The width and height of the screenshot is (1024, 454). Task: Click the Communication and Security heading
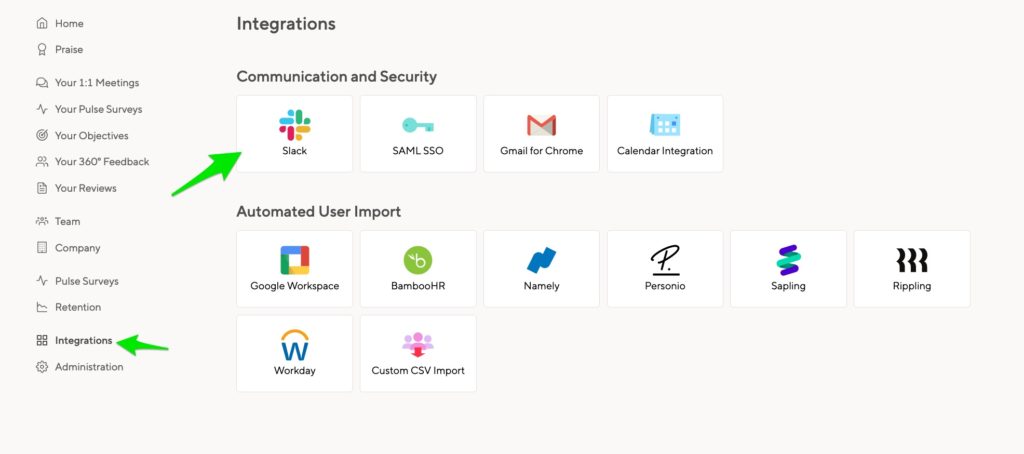coord(336,76)
